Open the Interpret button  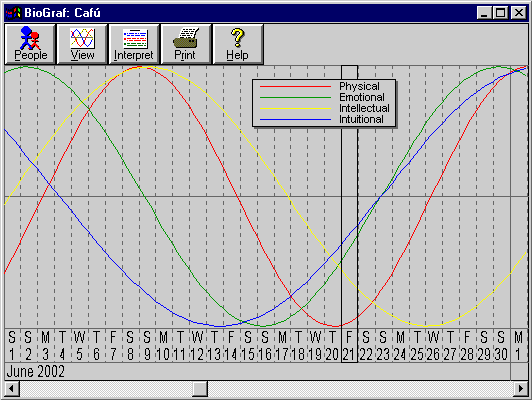pyautogui.click(x=134, y=44)
